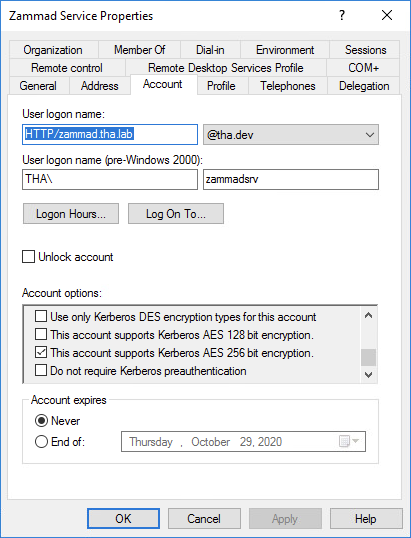411x538 pixels.
Task: Click the User logon name field
Action: pyautogui.click(x=110, y=134)
